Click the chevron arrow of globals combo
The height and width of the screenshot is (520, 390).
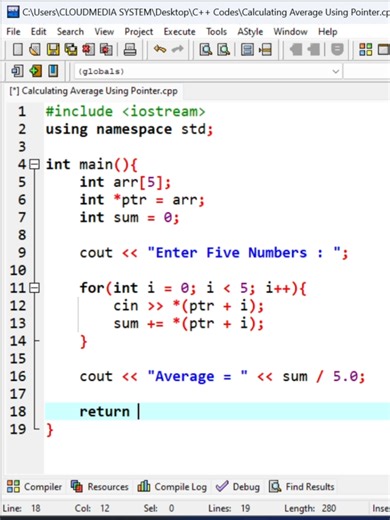click(336, 71)
